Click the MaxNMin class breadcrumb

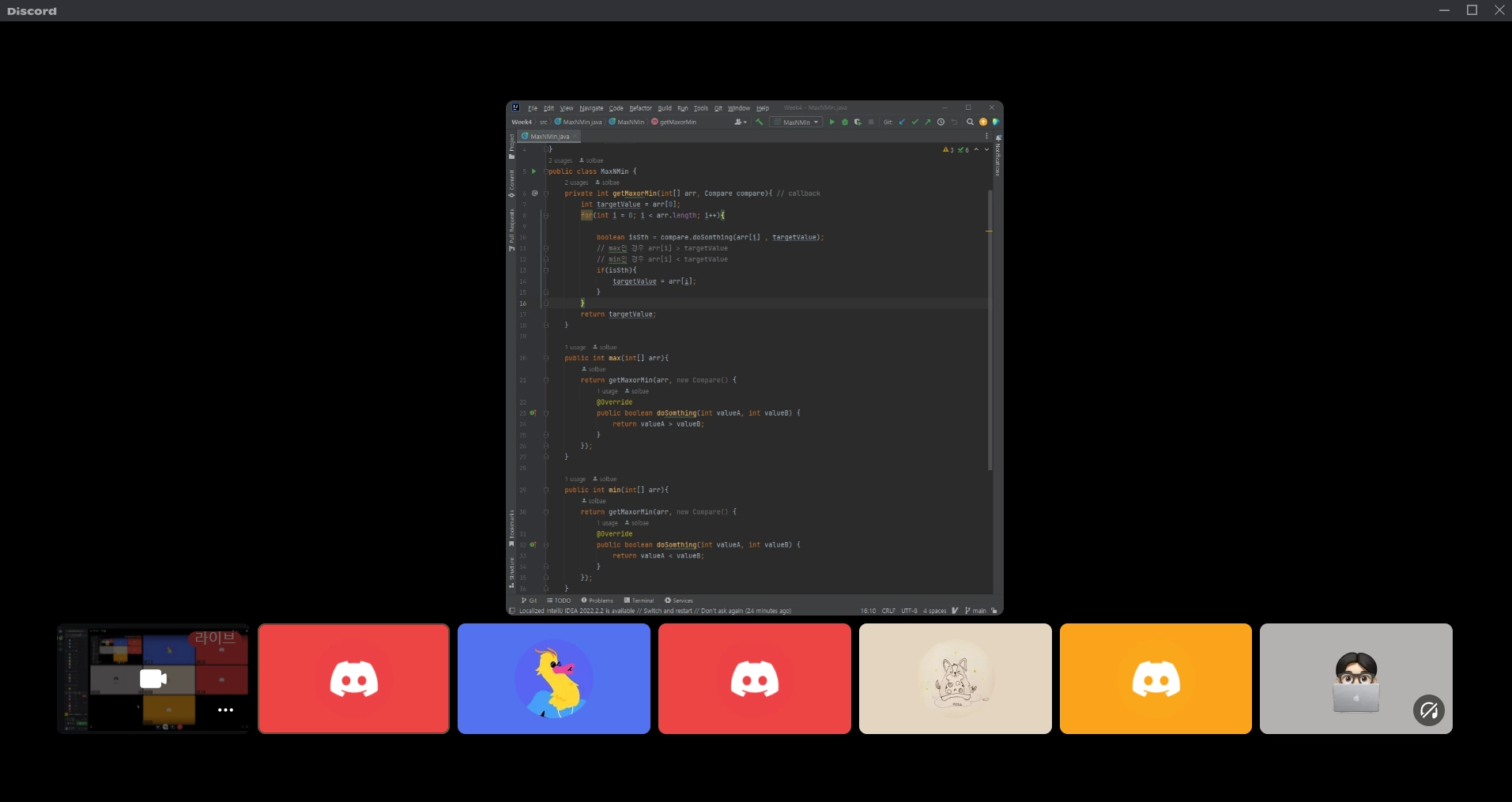(x=627, y=122)
